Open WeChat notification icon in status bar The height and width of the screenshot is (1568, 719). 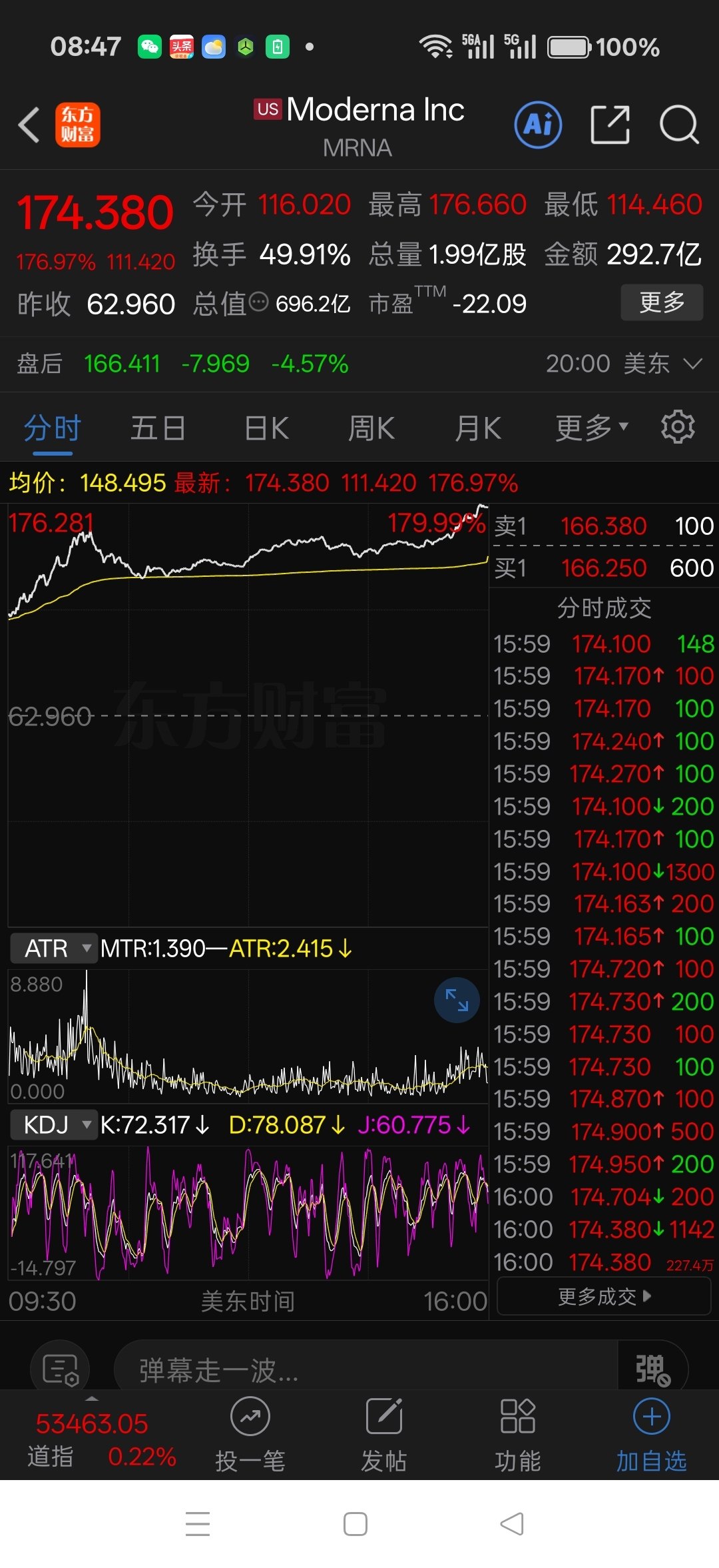[150, 47]
